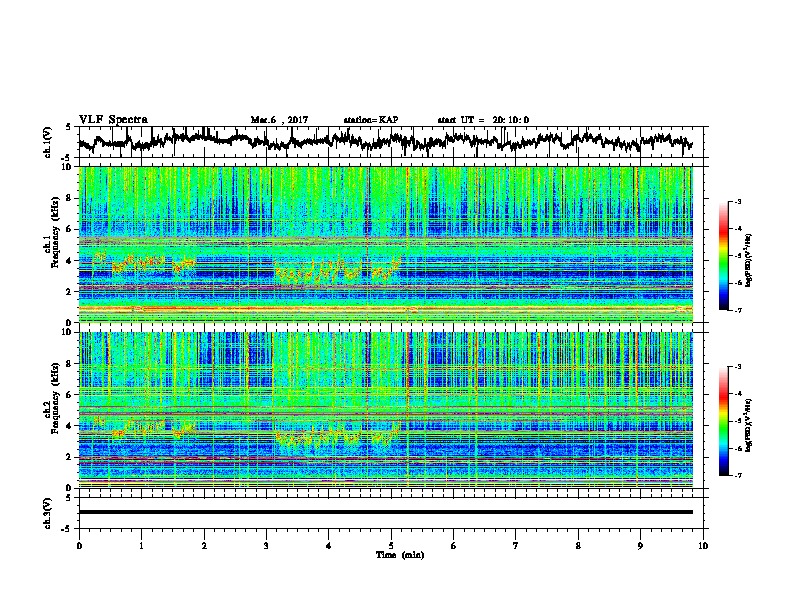
Task: Click the "station=KAP" label
Action: tap(371, 120)
